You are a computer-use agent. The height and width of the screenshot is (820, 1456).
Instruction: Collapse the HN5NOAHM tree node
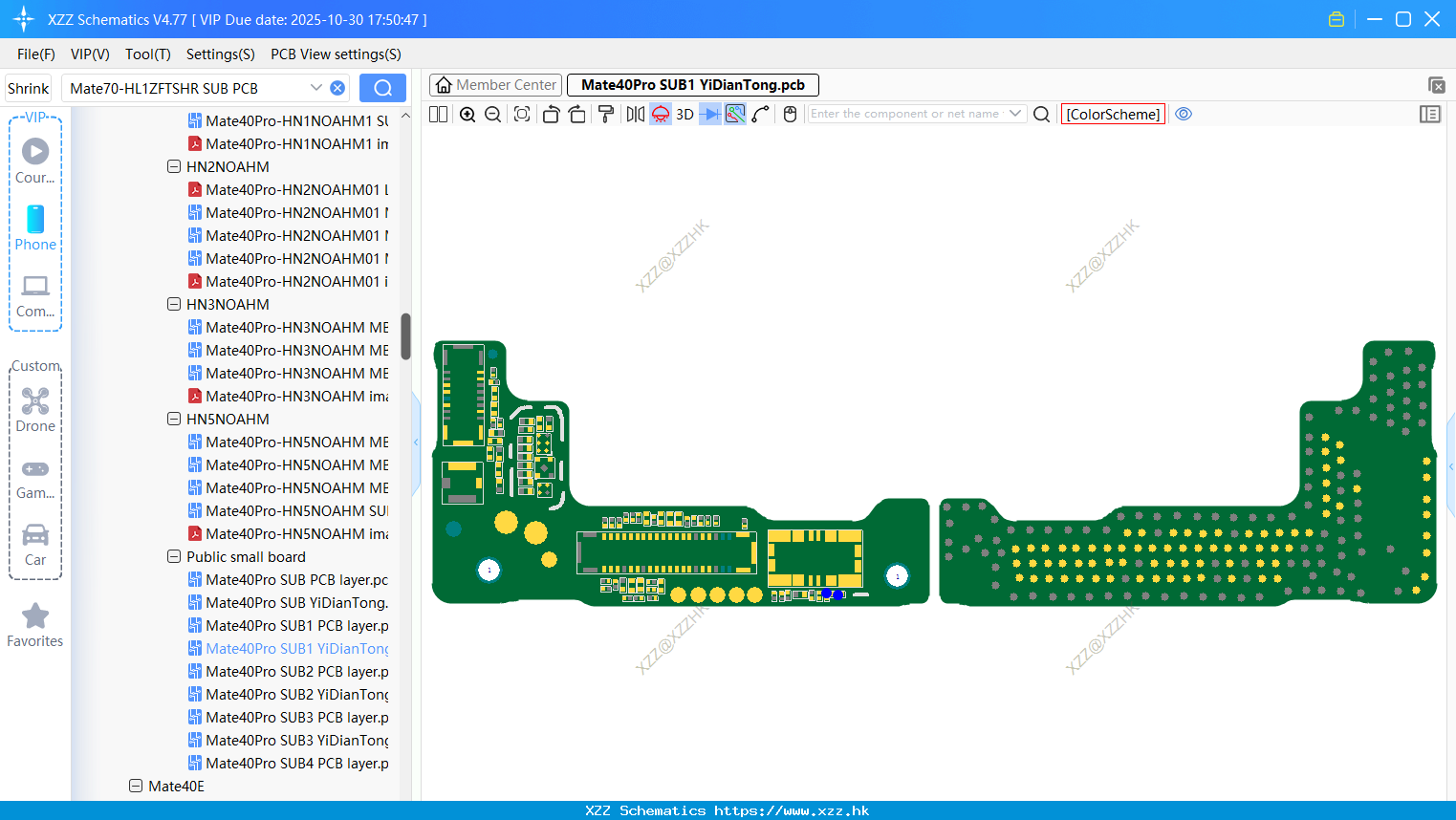click(x=174, y=419)
